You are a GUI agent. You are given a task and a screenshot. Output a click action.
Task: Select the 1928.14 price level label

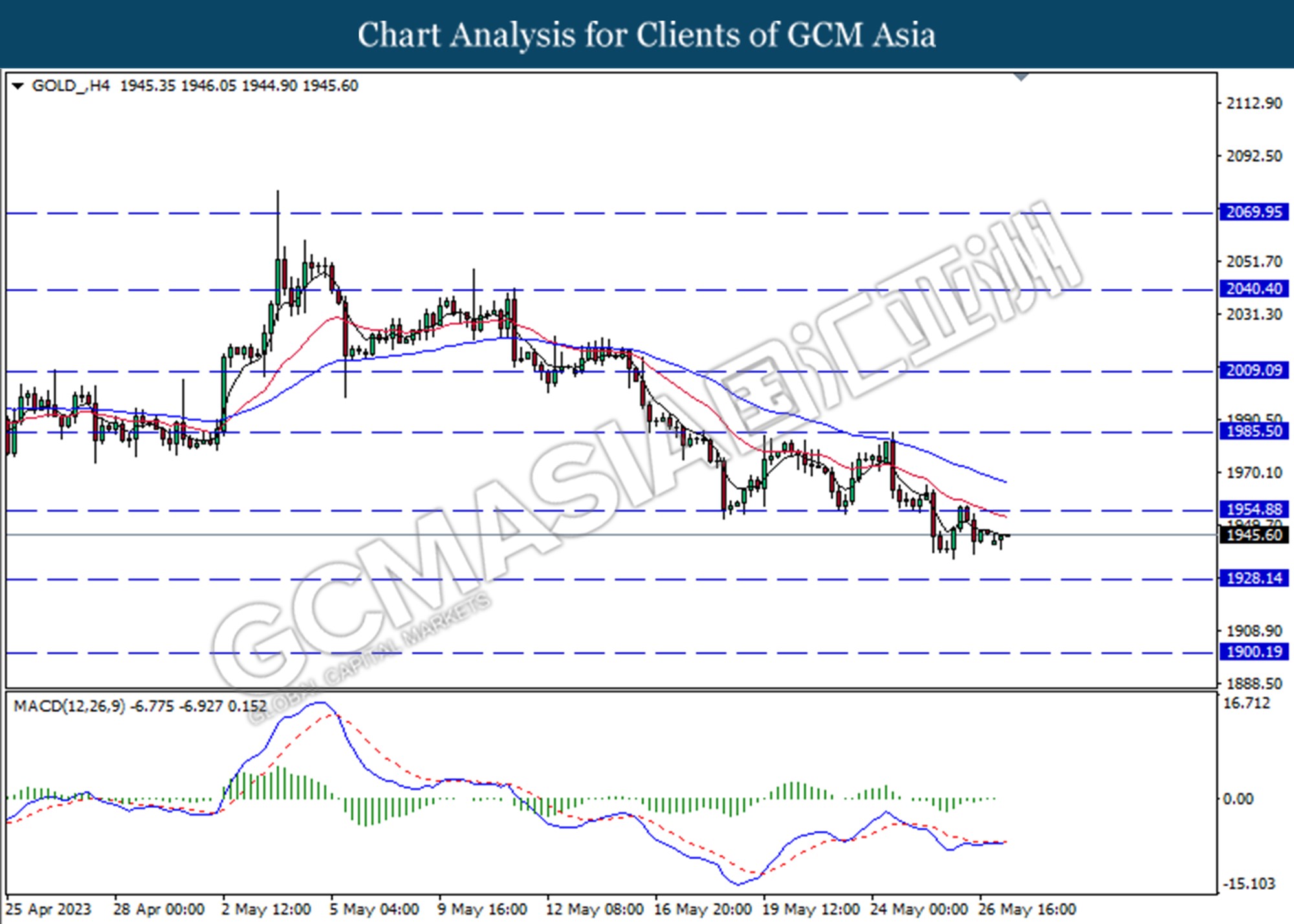1254,578
